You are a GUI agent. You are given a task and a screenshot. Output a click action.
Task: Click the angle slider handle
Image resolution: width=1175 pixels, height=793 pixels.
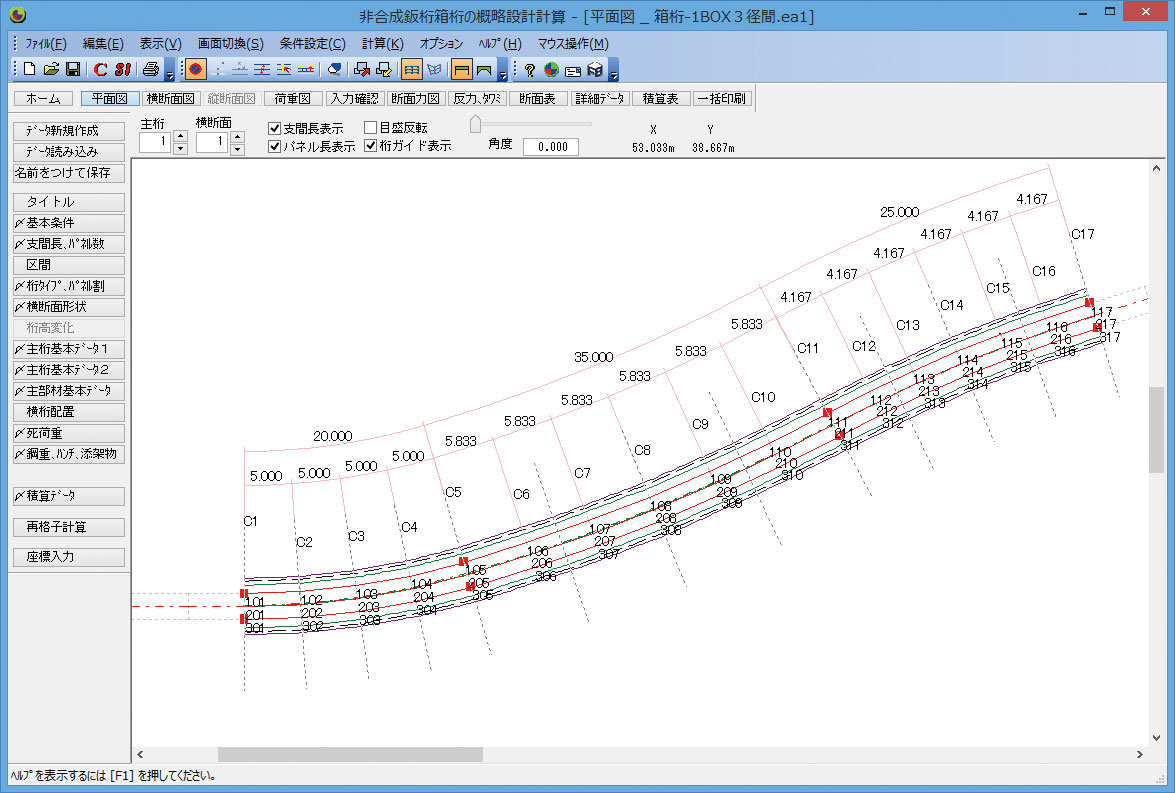point(476,124)
